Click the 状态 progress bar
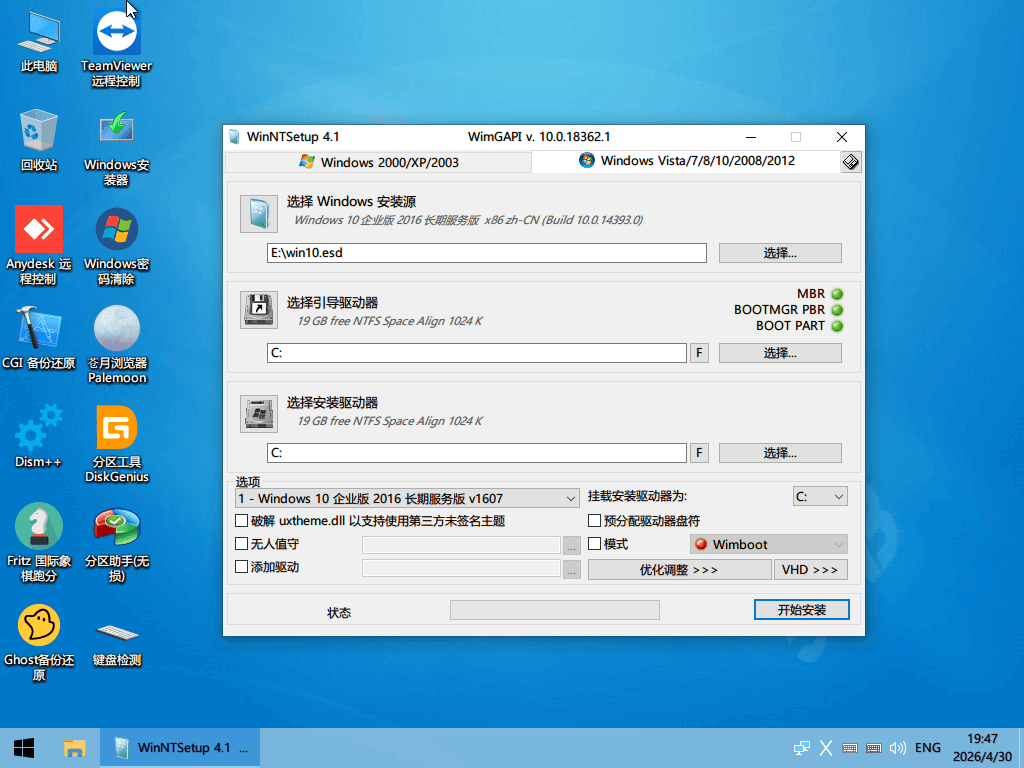The width and height of the screenshot is (1024, 768). pyautogui.click(x=554, y=610)
